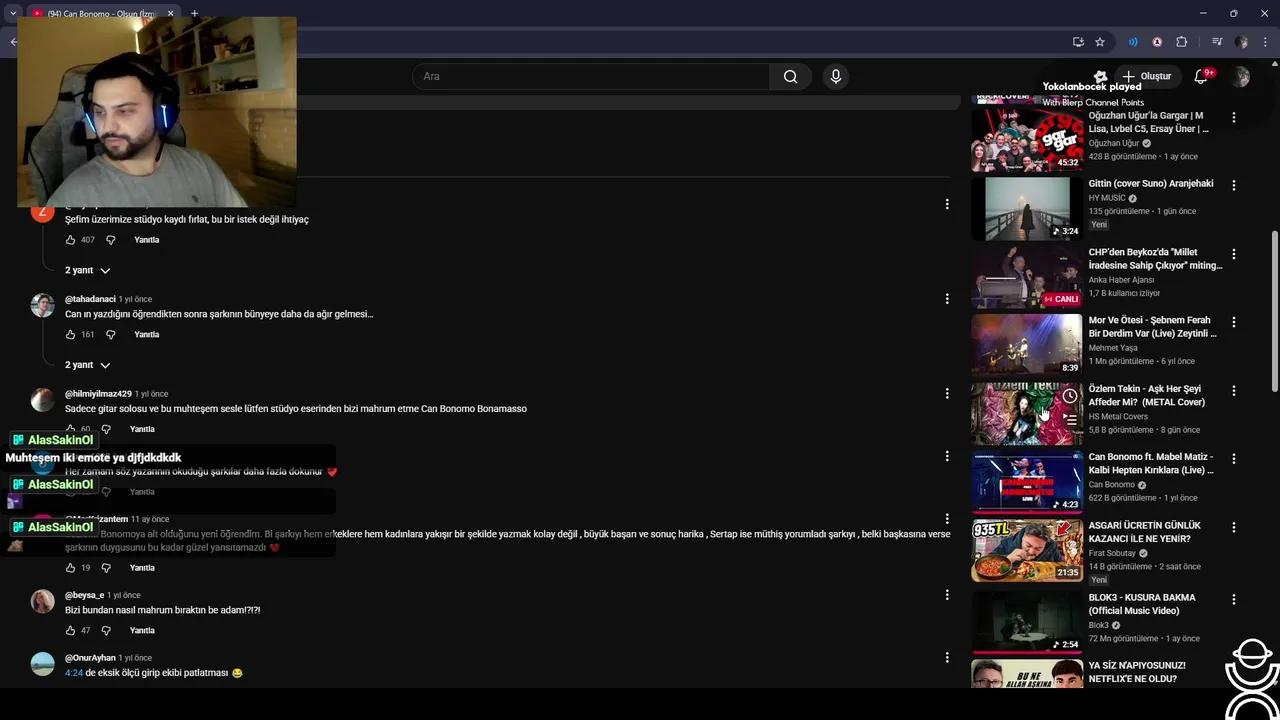Like the comment with 19 likes

coord(71,568)
